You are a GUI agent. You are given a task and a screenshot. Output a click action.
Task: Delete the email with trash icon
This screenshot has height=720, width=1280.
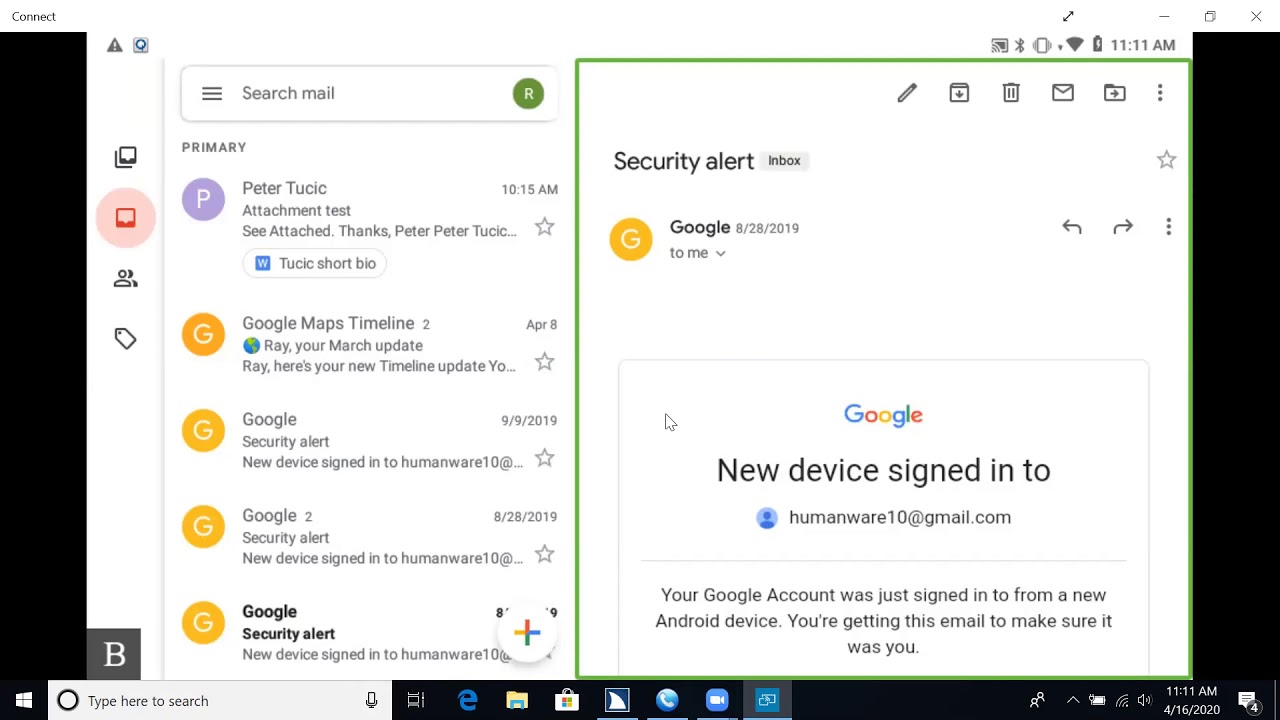1011,93
